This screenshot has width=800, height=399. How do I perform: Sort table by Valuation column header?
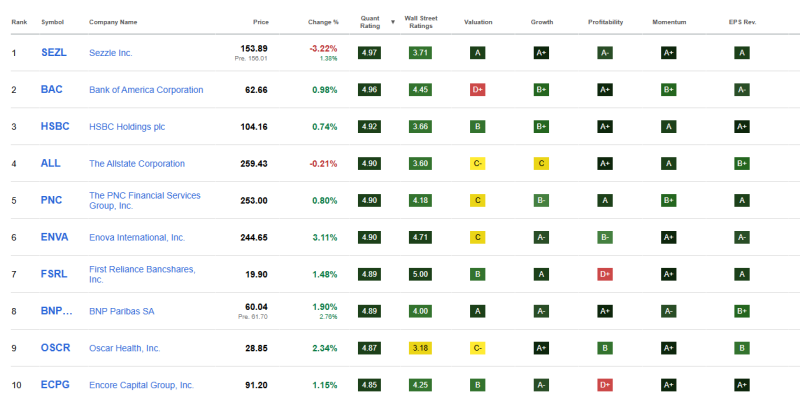tap(478, 22)
